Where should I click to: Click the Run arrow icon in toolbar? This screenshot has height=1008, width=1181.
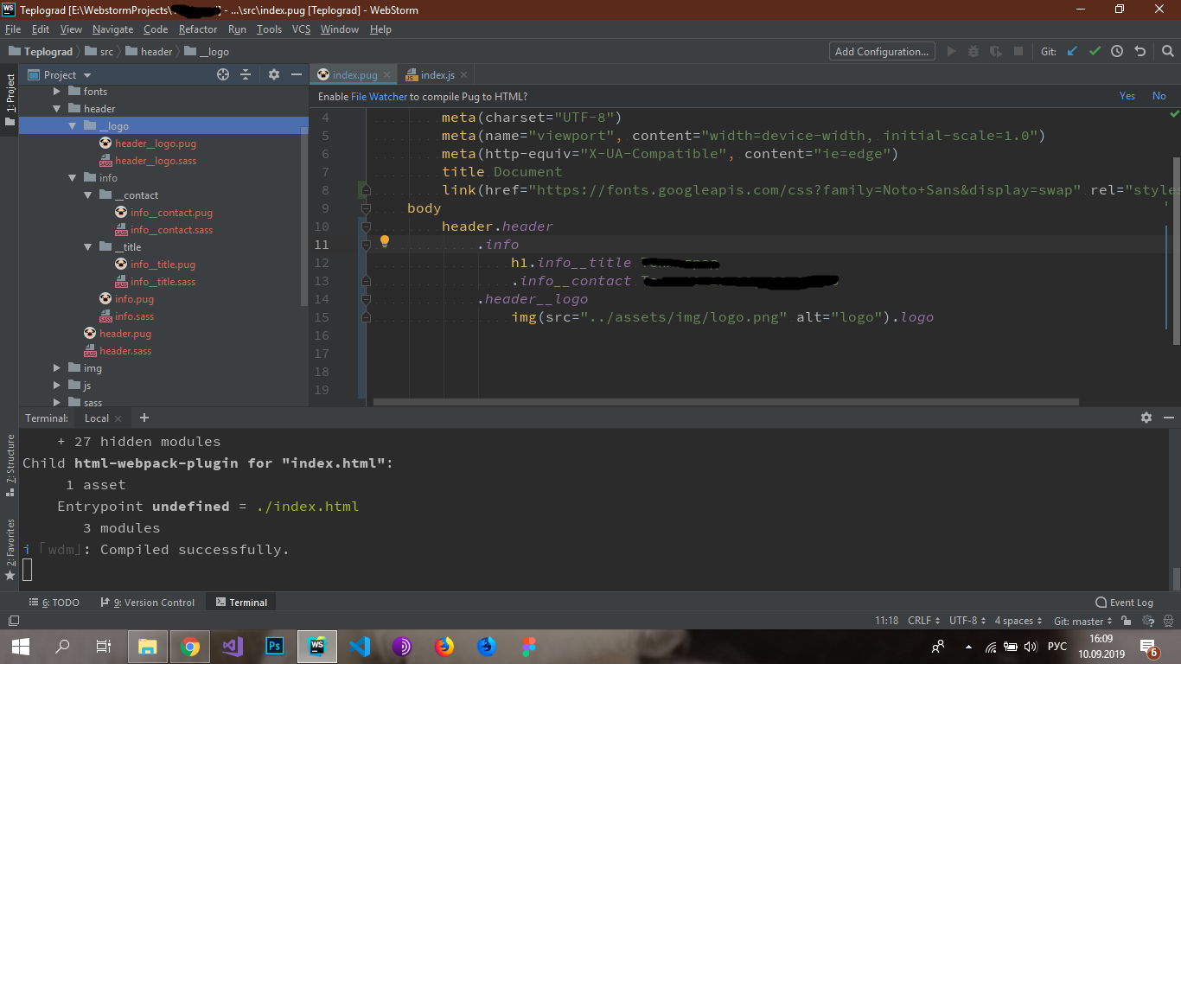951,51
